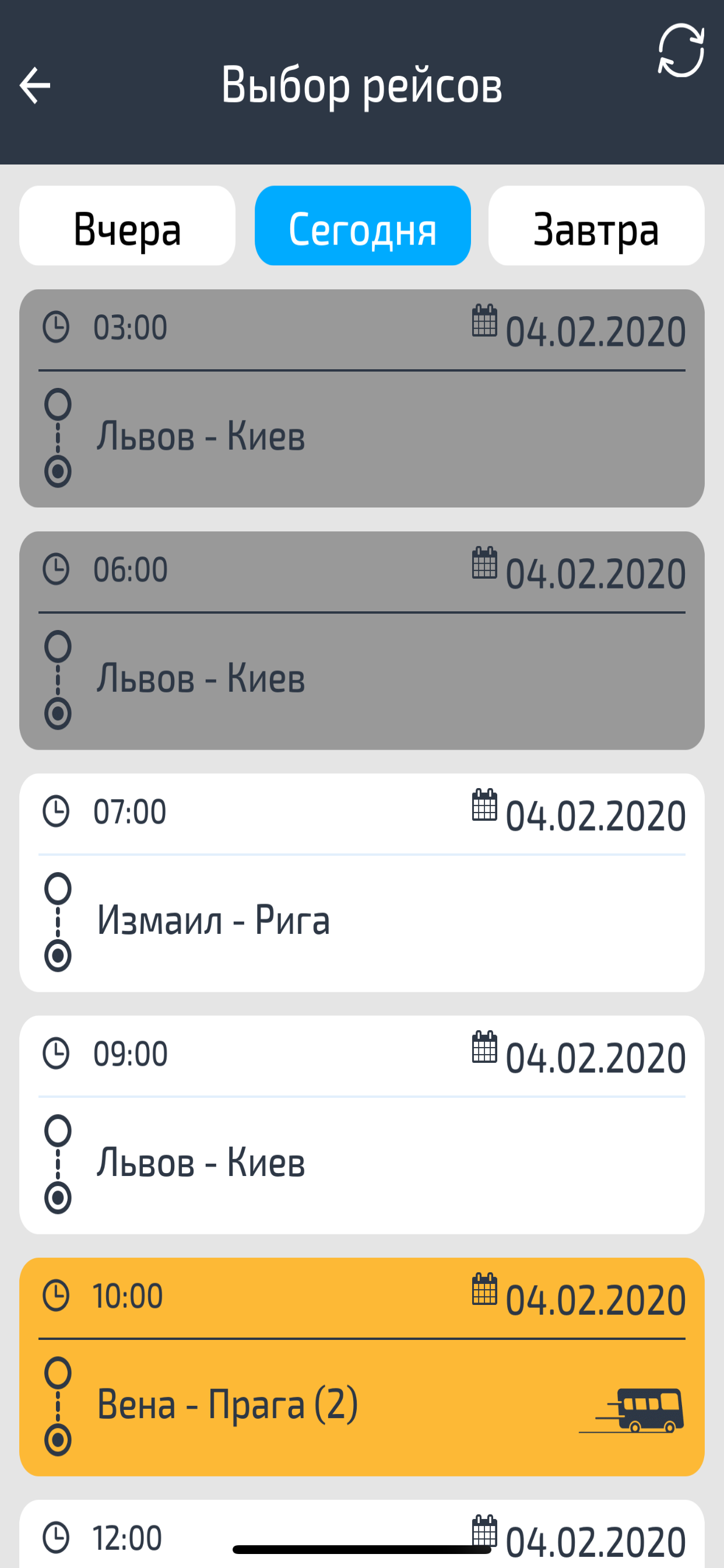Click clock icon on the 12:00 trip
Viewport: 724px width, 1568px height.
(x=56, y=1537)
